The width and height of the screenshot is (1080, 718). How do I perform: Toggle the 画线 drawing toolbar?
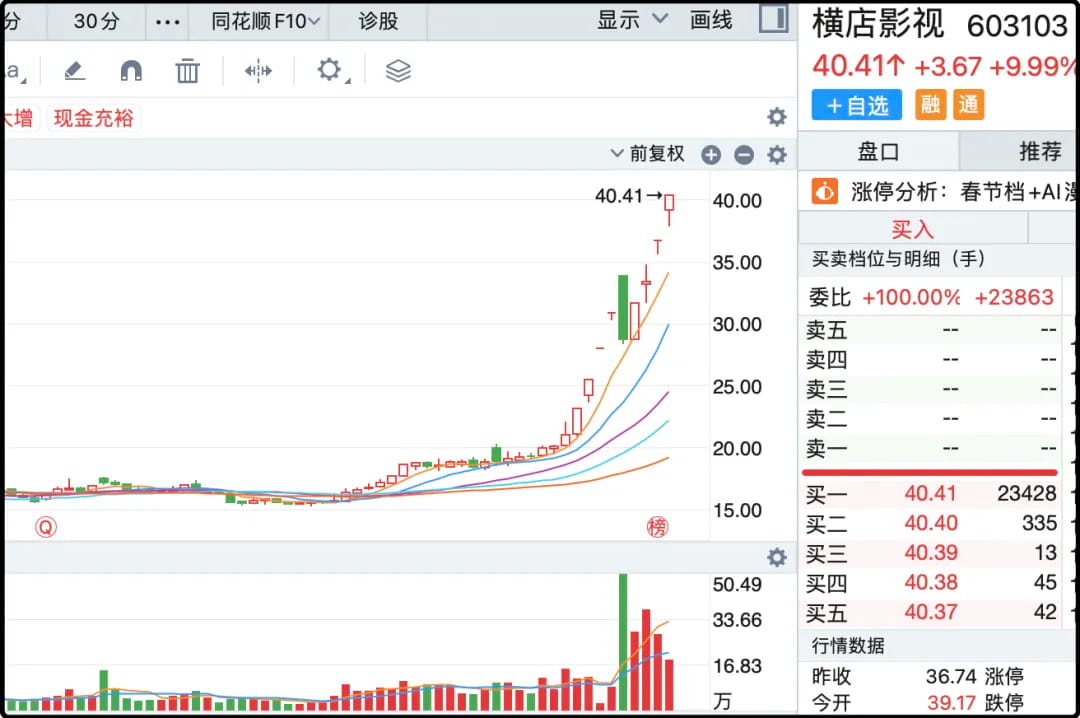(x=711, y=20)
